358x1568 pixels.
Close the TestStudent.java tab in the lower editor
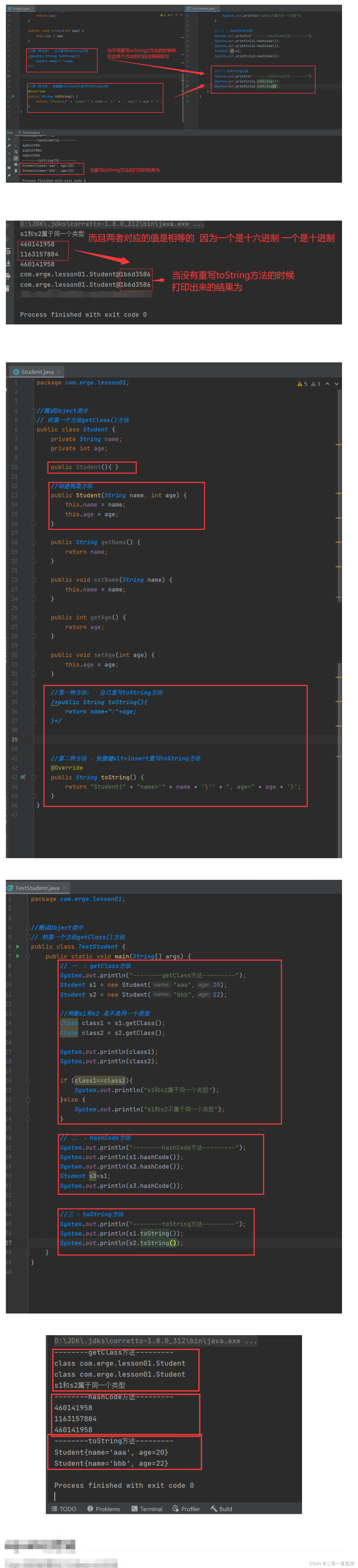point(65,888)
